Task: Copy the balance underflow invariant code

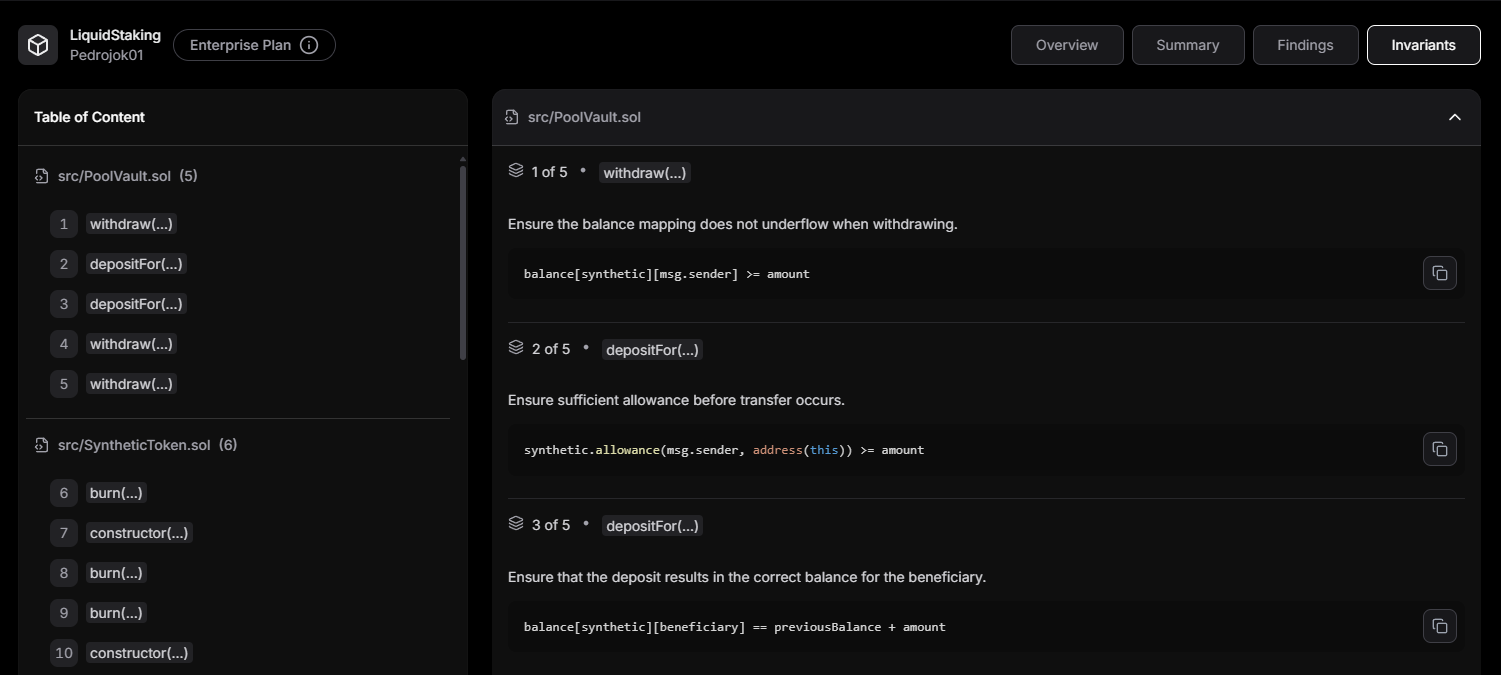Action: click(x=1440, y=273)
